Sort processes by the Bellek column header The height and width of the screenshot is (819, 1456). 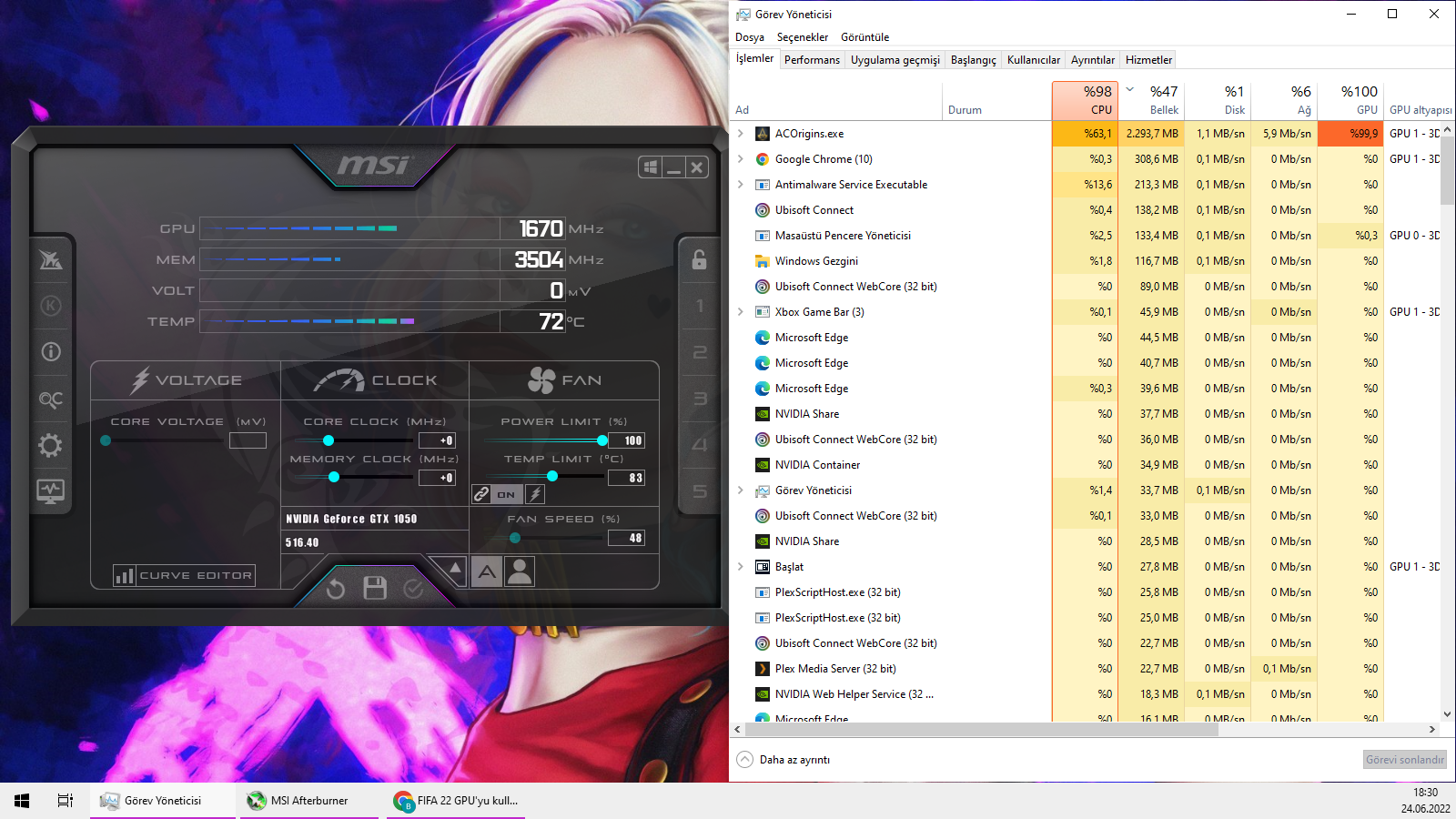click(x=1151, y=101)
